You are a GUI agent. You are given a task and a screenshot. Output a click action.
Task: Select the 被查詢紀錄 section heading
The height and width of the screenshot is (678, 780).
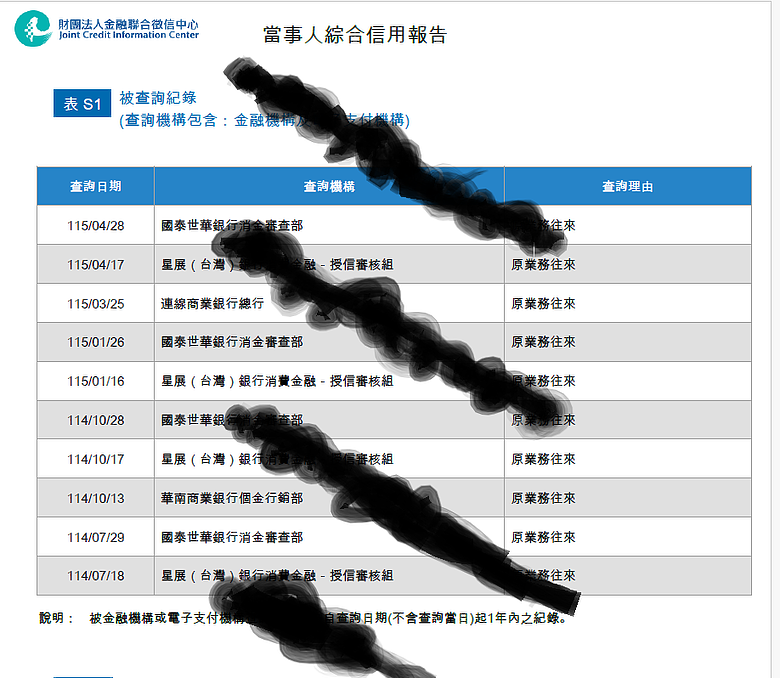(158, 98)
